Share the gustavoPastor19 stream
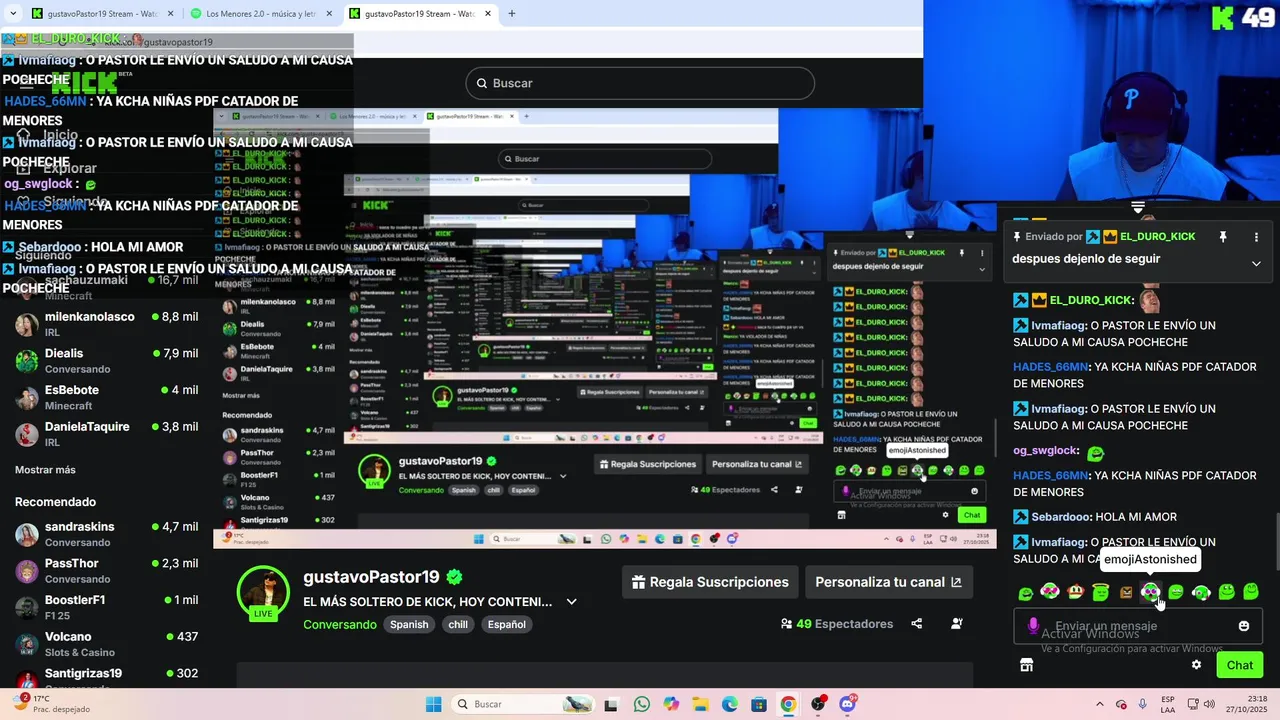This screenshot has width=1280, height=720. tap(917, 624)
